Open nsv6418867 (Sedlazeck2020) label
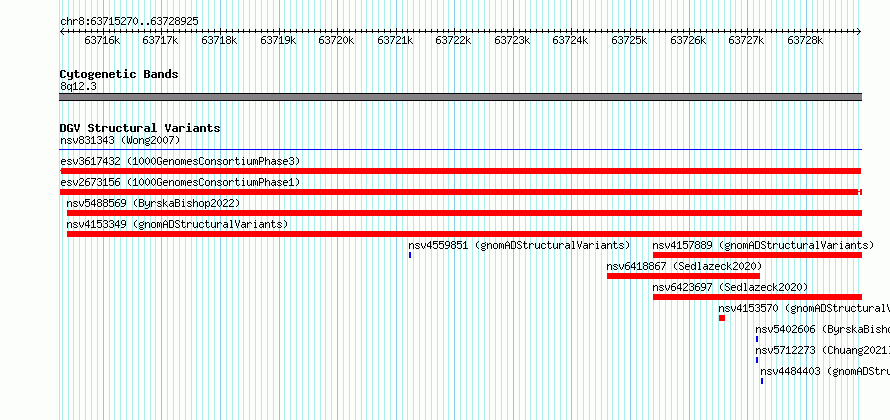Viewport: 890px width, 420px height. click(x=684, y=266)
